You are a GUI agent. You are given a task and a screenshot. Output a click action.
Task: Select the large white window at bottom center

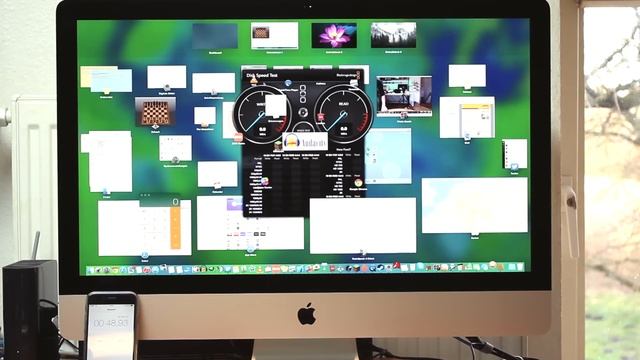(363, 225)
